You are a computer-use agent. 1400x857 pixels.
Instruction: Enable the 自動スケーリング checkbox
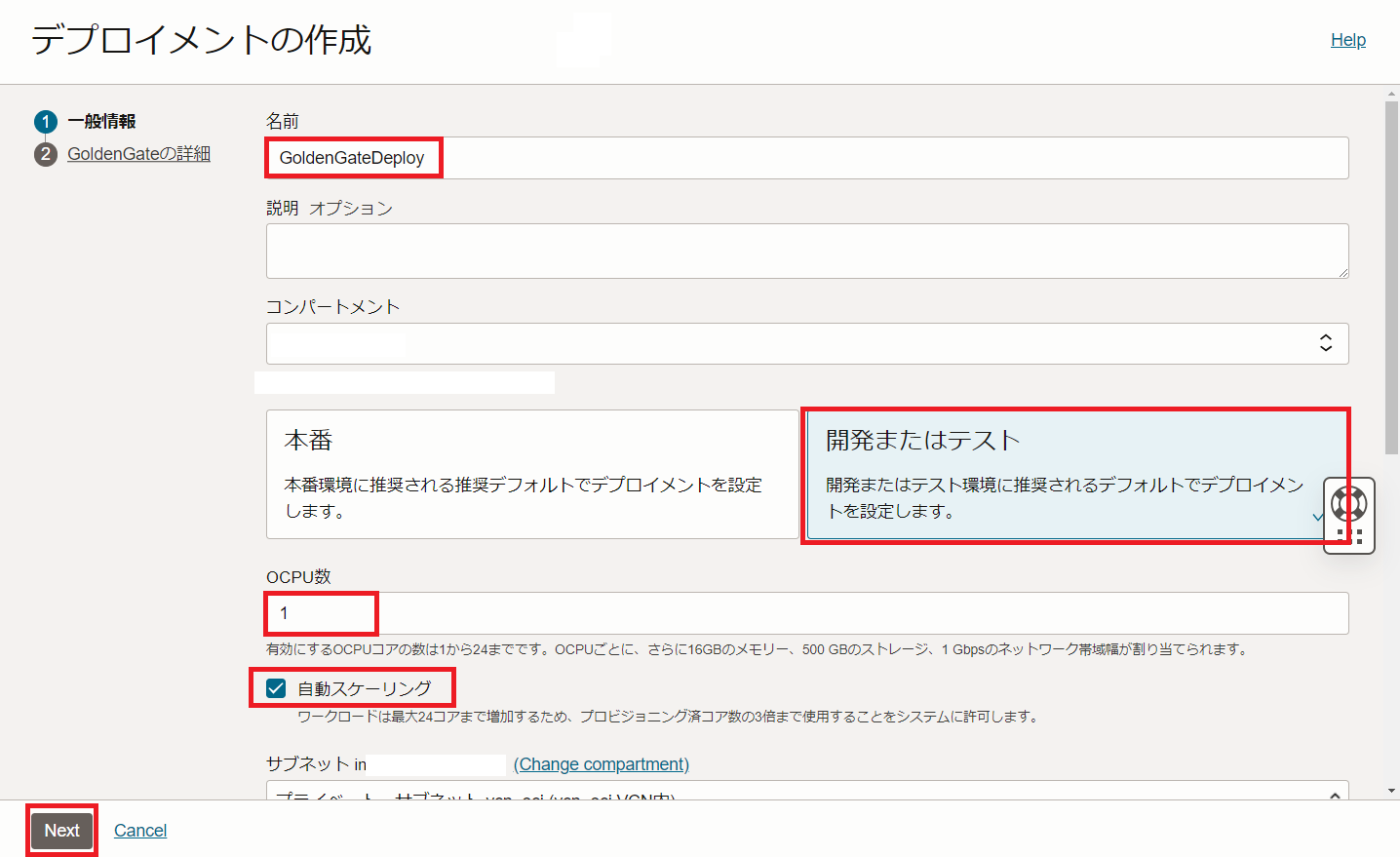[x=277, y=689]
